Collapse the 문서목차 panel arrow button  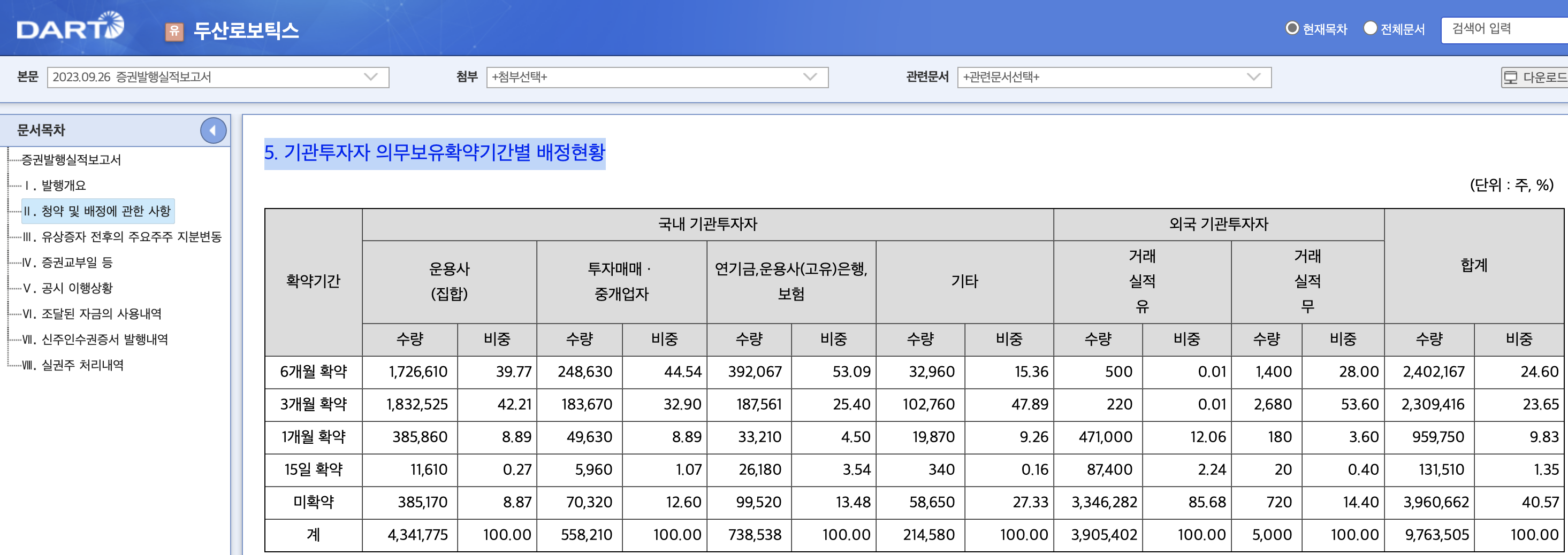pyautogui.click(x=213, y=130)
